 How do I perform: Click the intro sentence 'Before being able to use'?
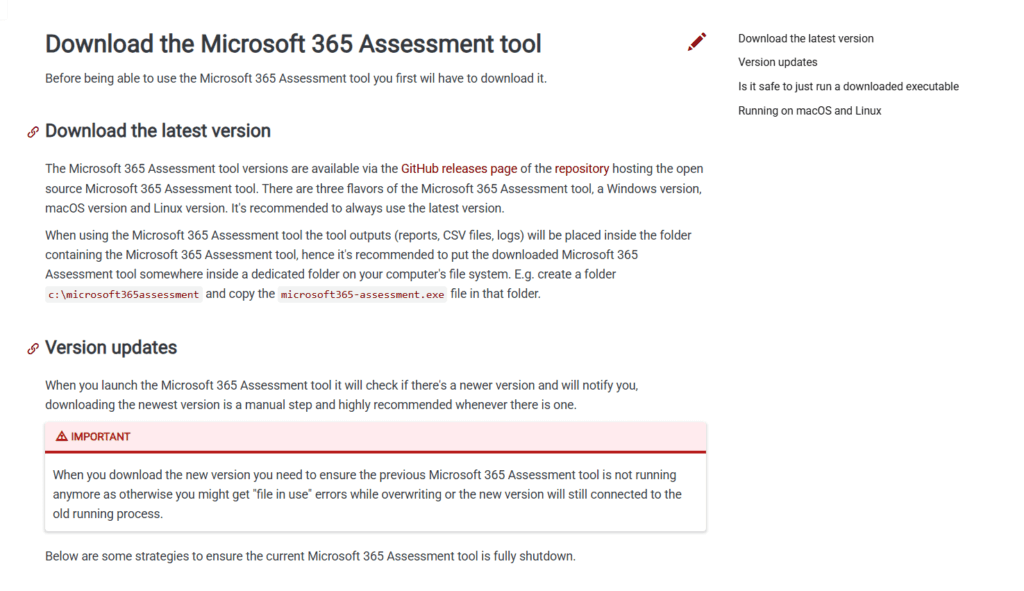(296, 78)
